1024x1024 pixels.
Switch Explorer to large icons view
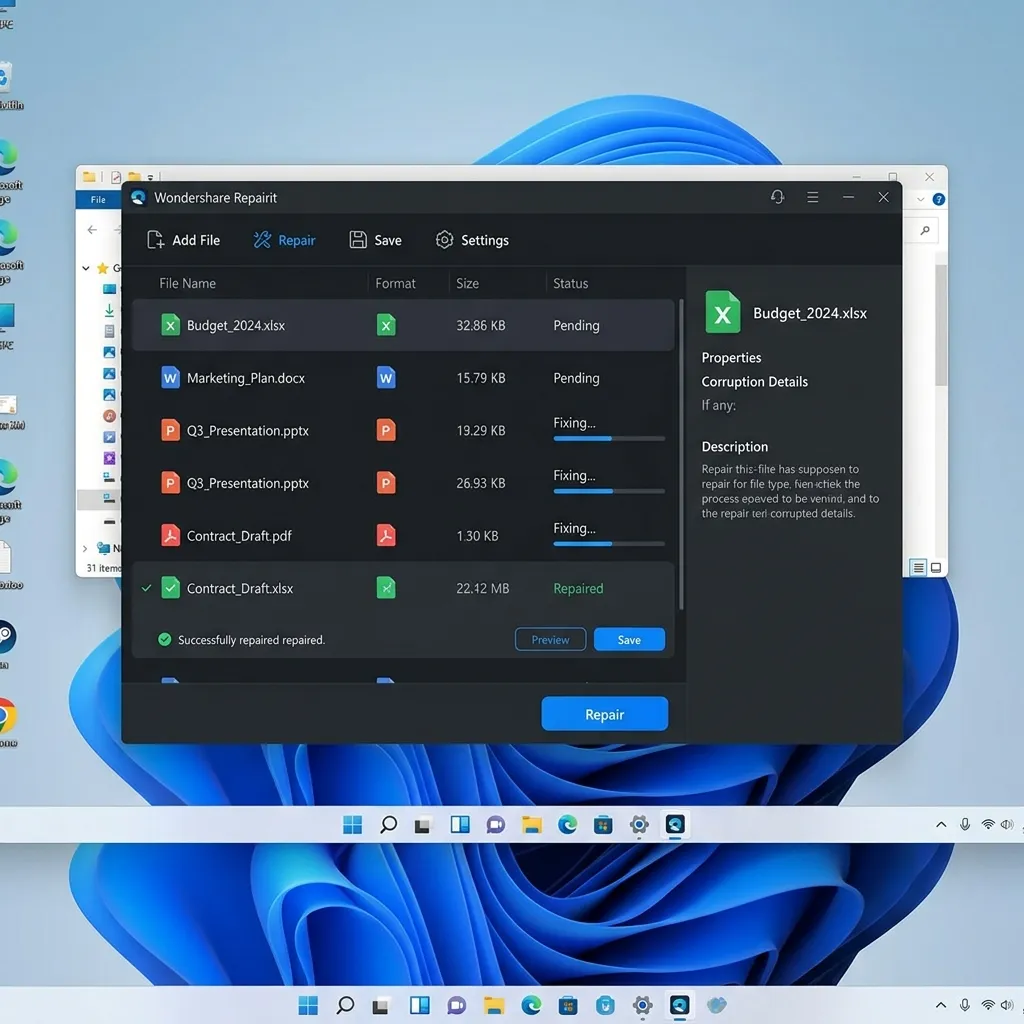point(936,568)
